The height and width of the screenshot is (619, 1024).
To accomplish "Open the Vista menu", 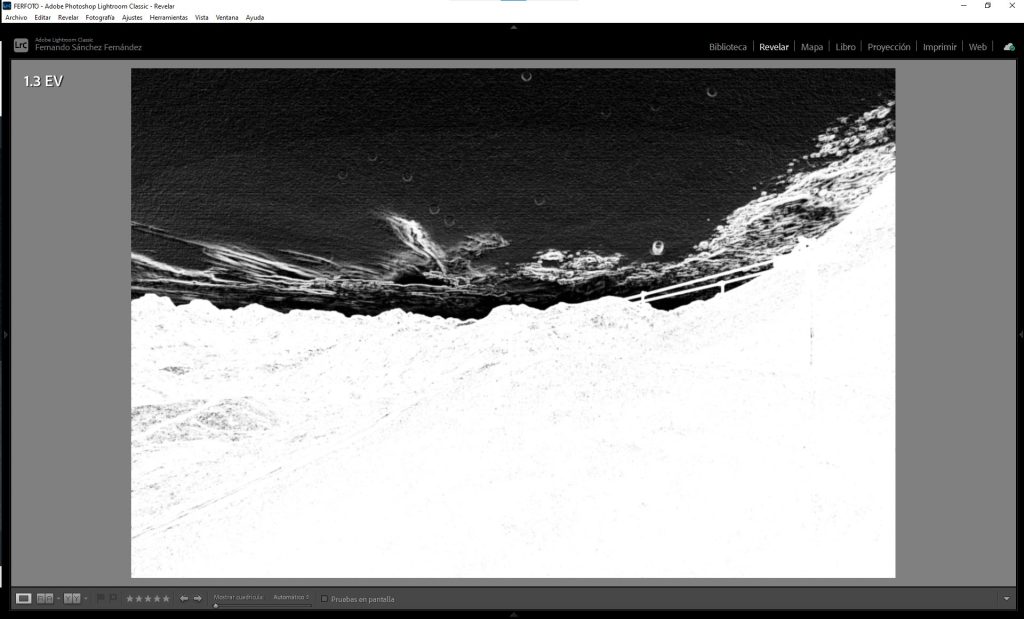I will pyautogui.click(x=202, y=18).
